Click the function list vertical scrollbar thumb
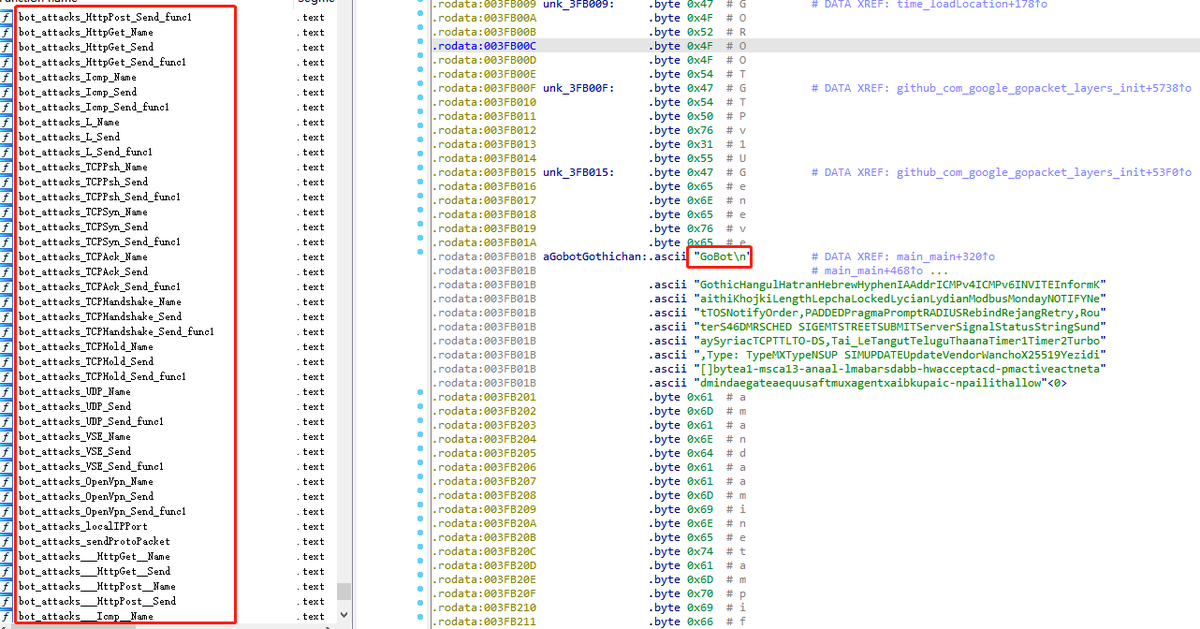 tap(344, 591)
